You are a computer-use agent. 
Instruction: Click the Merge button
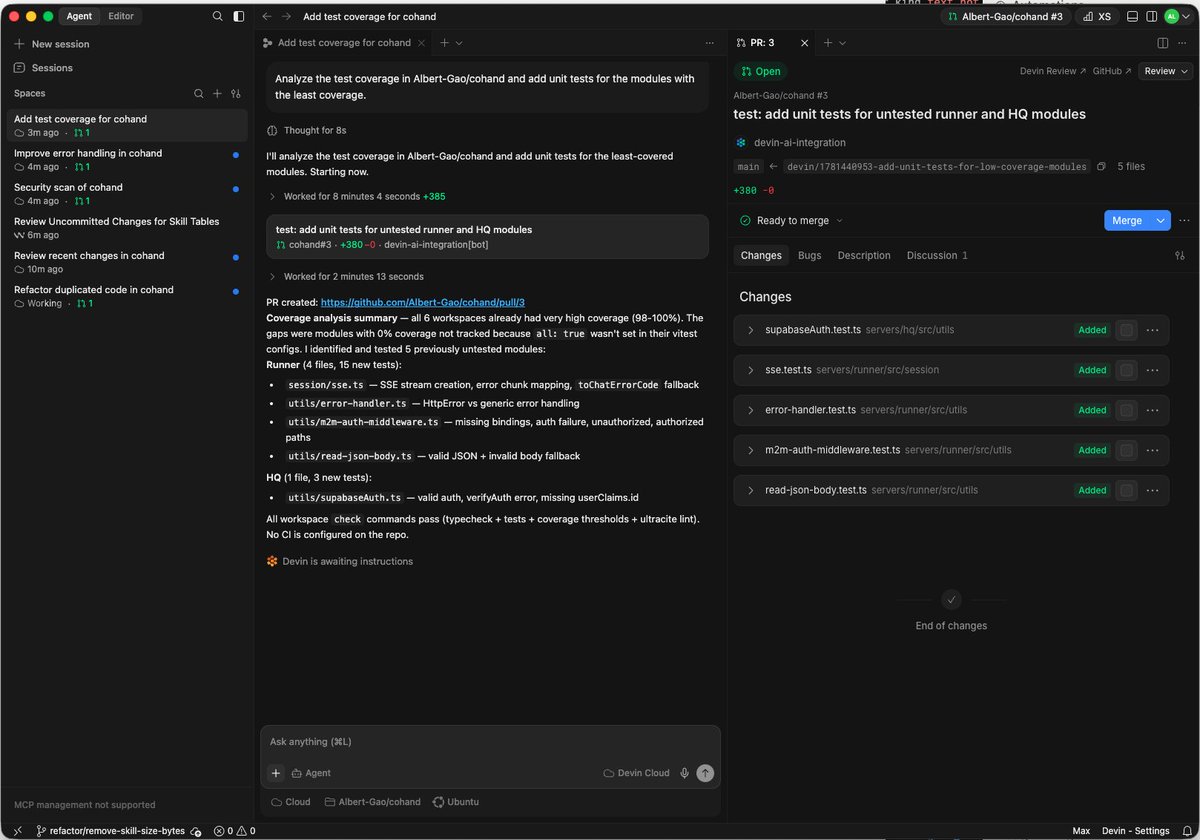1127,221
